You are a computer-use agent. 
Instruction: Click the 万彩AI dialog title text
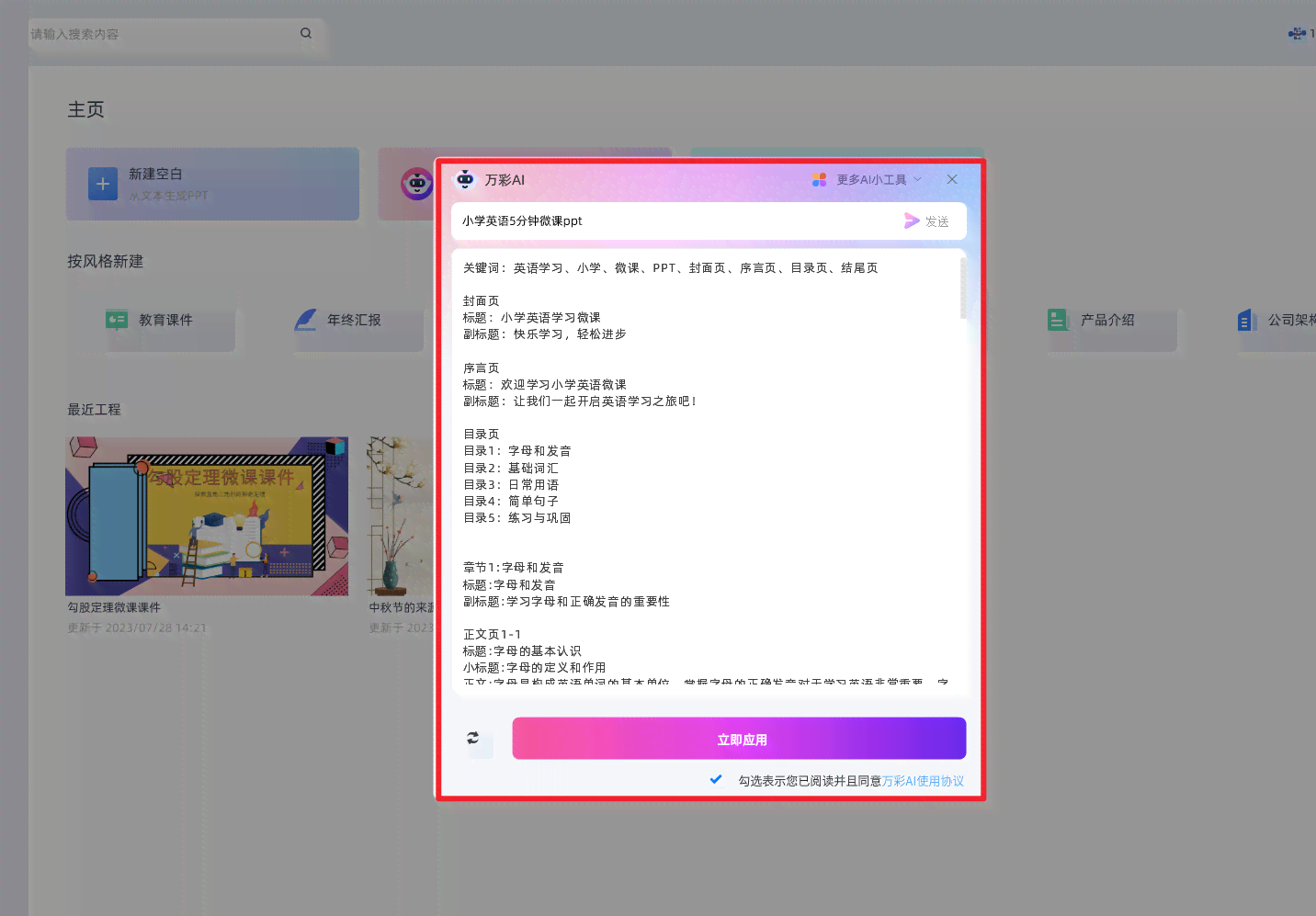point(505,180)
